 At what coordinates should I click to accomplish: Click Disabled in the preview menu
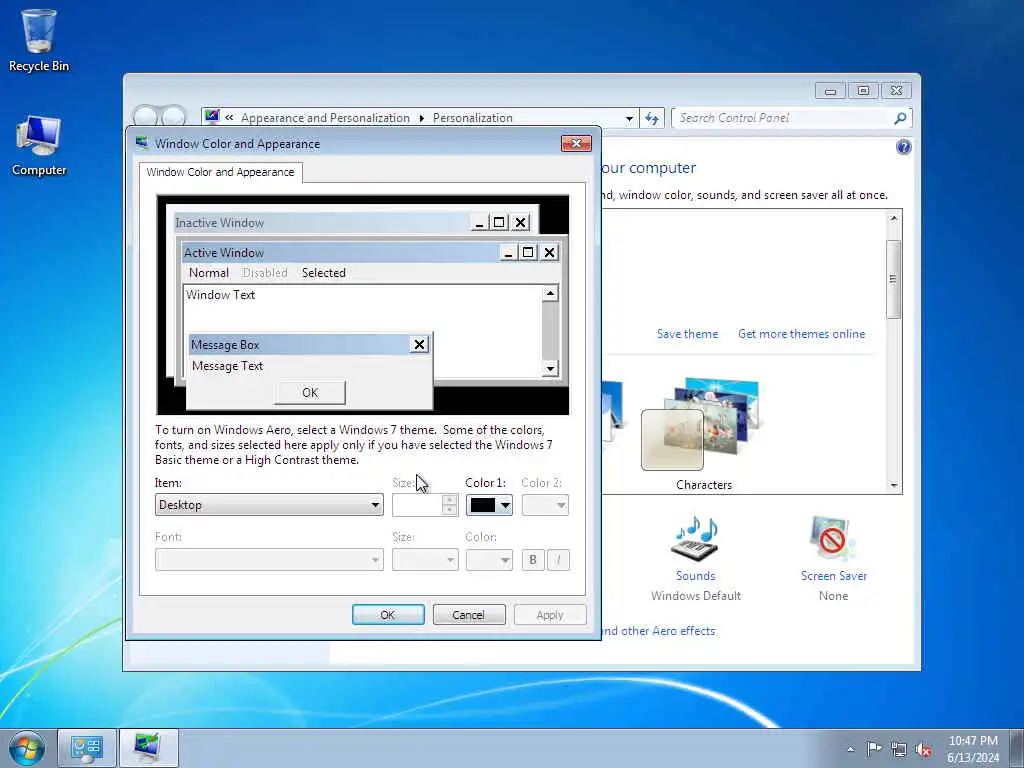265,273
